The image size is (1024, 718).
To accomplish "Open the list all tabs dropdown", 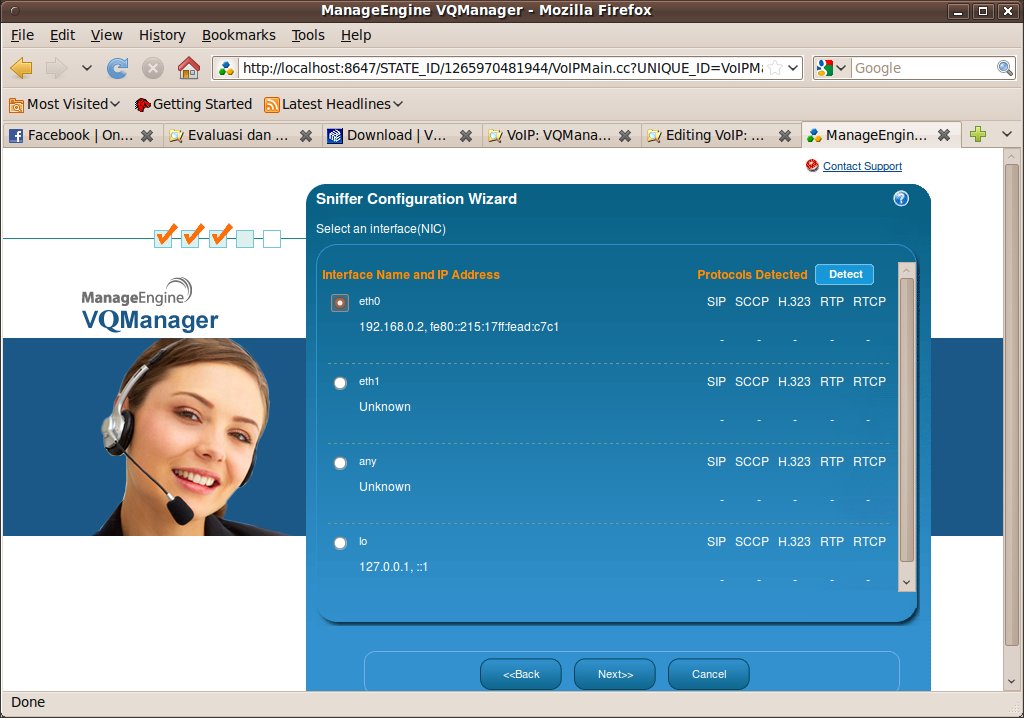I will point(1006,135).
